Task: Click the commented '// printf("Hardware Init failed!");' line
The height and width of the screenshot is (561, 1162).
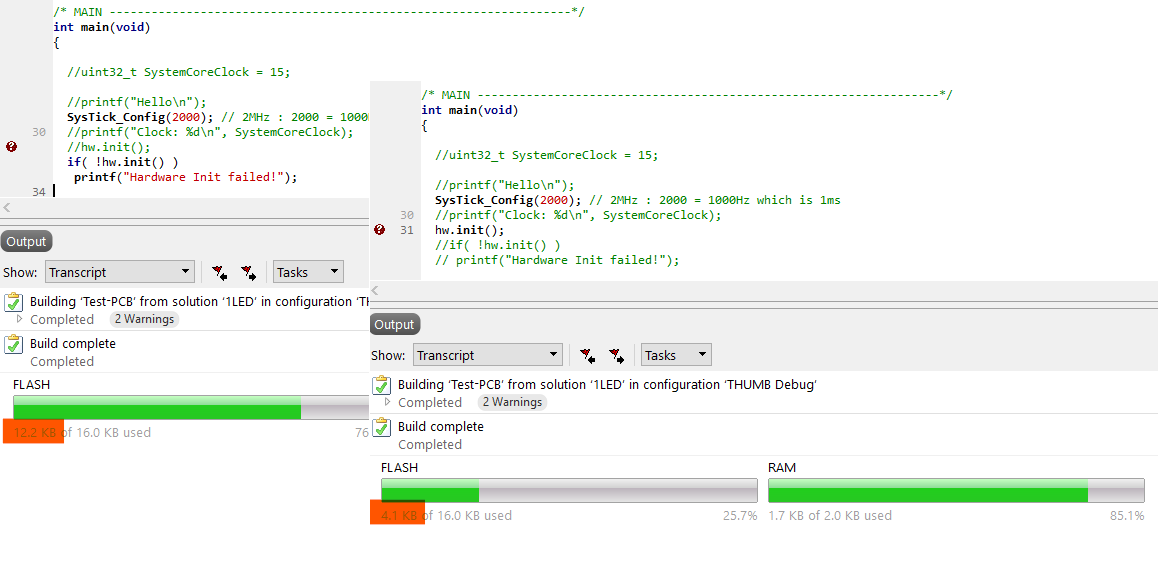Action: pyautogui.click(x=557, y=260)
